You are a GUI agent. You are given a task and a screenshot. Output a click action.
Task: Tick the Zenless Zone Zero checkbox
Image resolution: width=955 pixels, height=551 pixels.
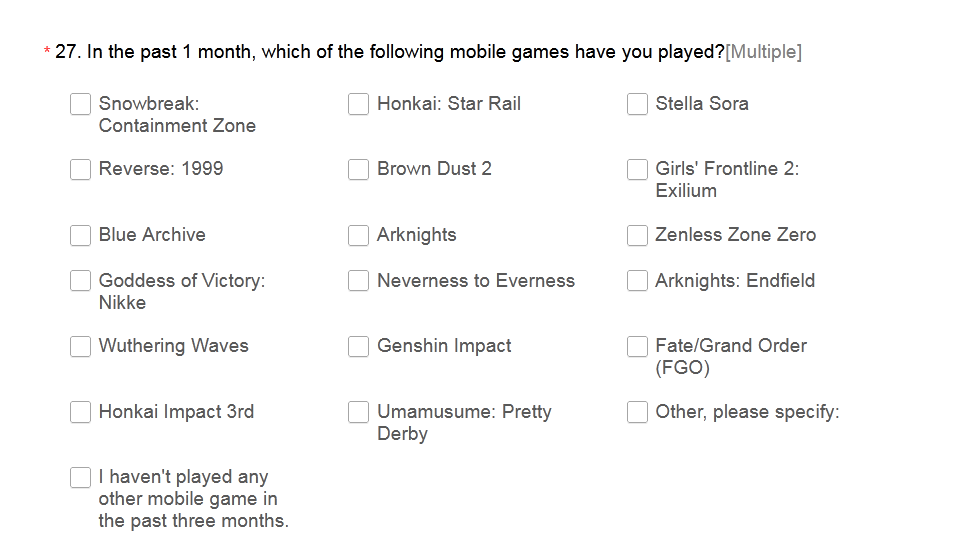(637, 235)
